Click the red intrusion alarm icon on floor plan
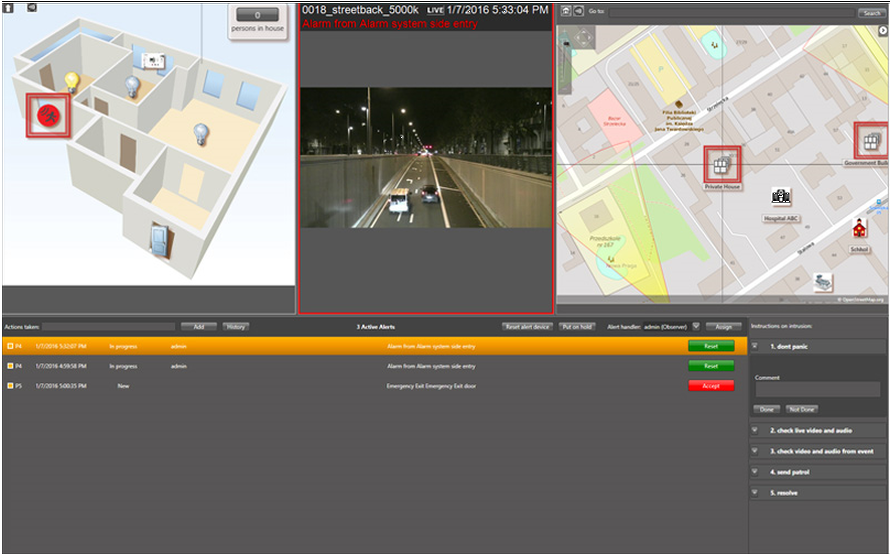This screenshot has width=890, height=555. [x=48, y=115]
